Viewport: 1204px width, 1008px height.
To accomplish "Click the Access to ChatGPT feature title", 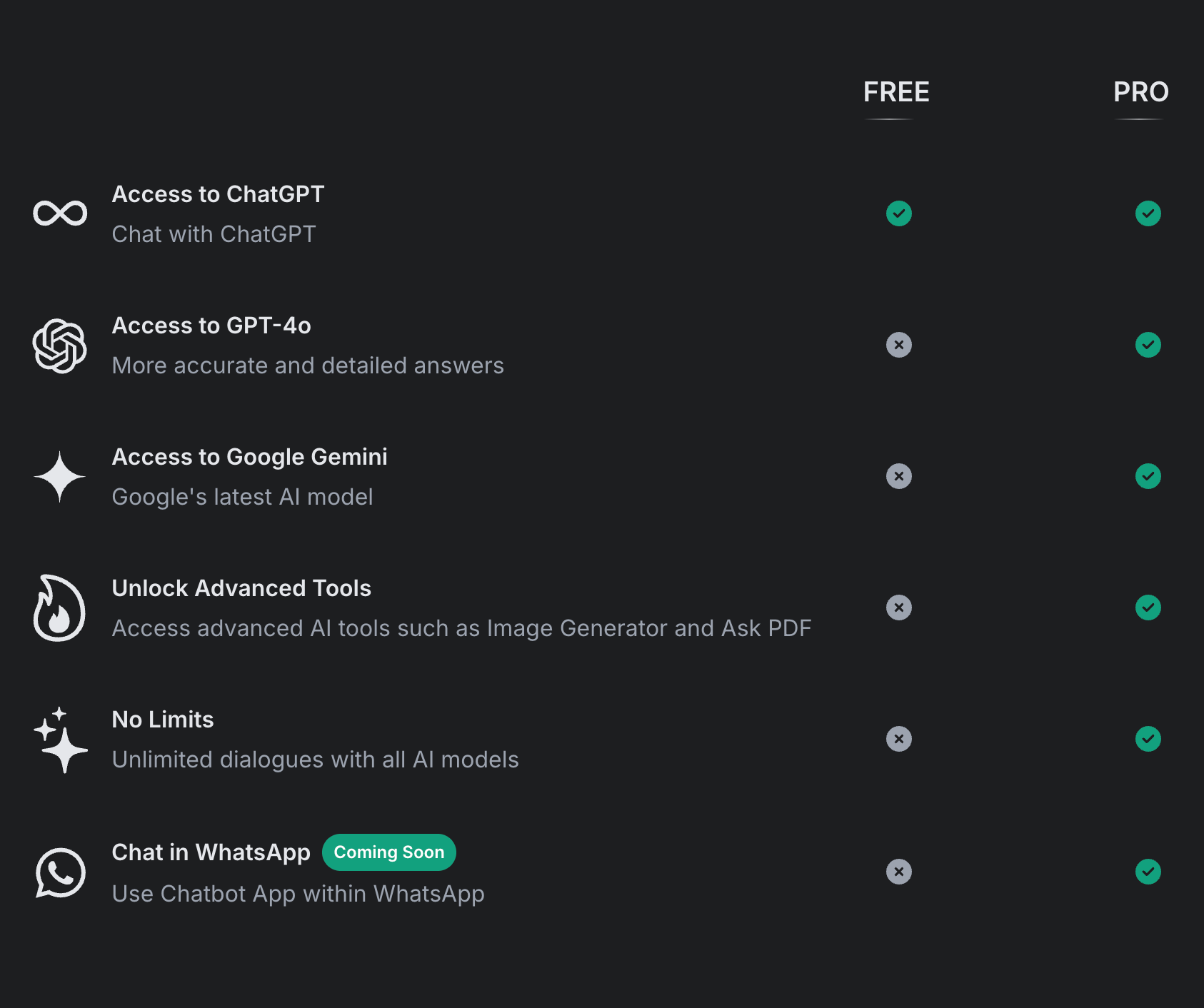I will tap(218, 193).
